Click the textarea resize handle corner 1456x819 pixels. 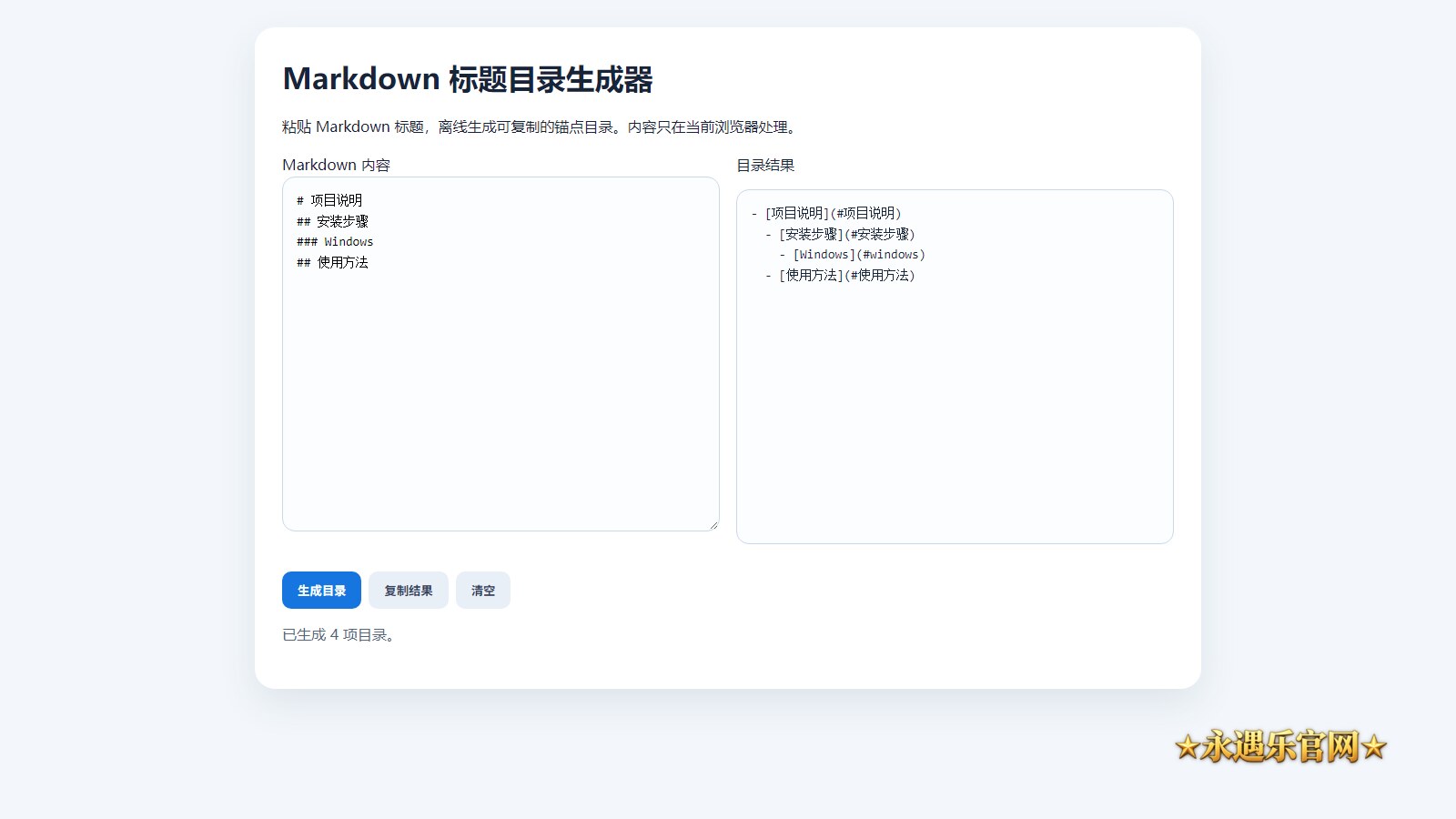tap(713, 525)
